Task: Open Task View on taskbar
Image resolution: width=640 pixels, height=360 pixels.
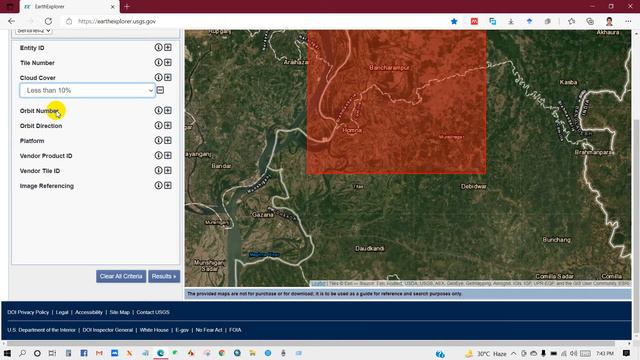Action: [x=52, y=353]
